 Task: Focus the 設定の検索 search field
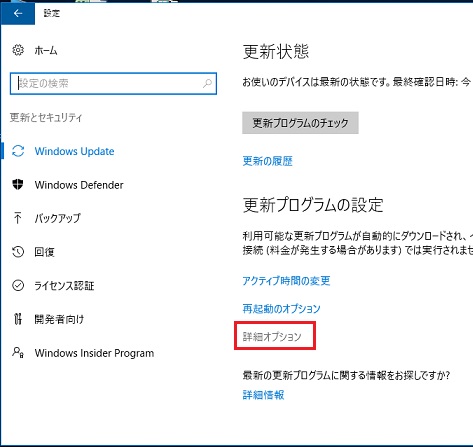pyautogui.click(x=113, y=83)
